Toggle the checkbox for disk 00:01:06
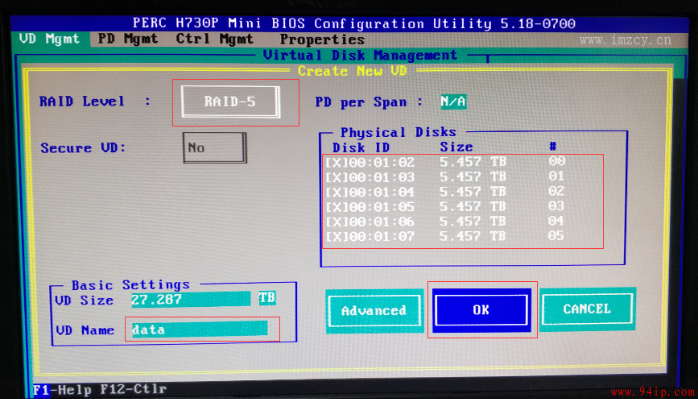Image resolution: width=698 pixels, height=399 pixels. pyautogui.click(x=334, y=221)
